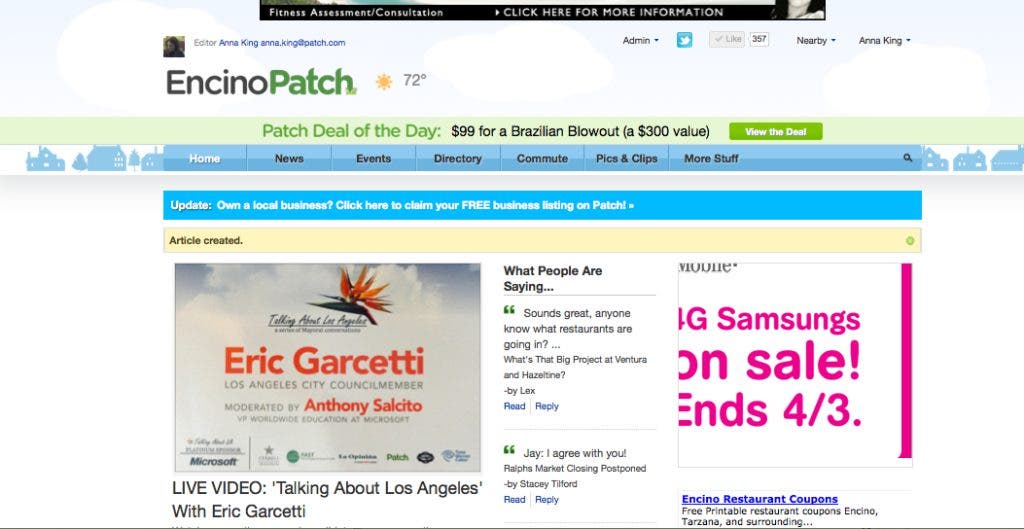The width and height of the screenshot is (1024, 529).
Task: Click the sun weather icon
Action: click(x=384, y=82)
